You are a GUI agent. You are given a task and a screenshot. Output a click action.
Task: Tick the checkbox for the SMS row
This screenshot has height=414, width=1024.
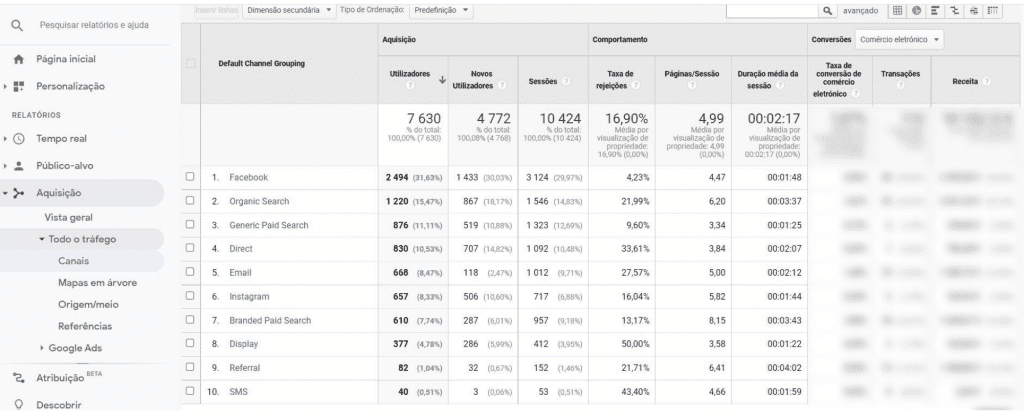[x=190, y=391]
